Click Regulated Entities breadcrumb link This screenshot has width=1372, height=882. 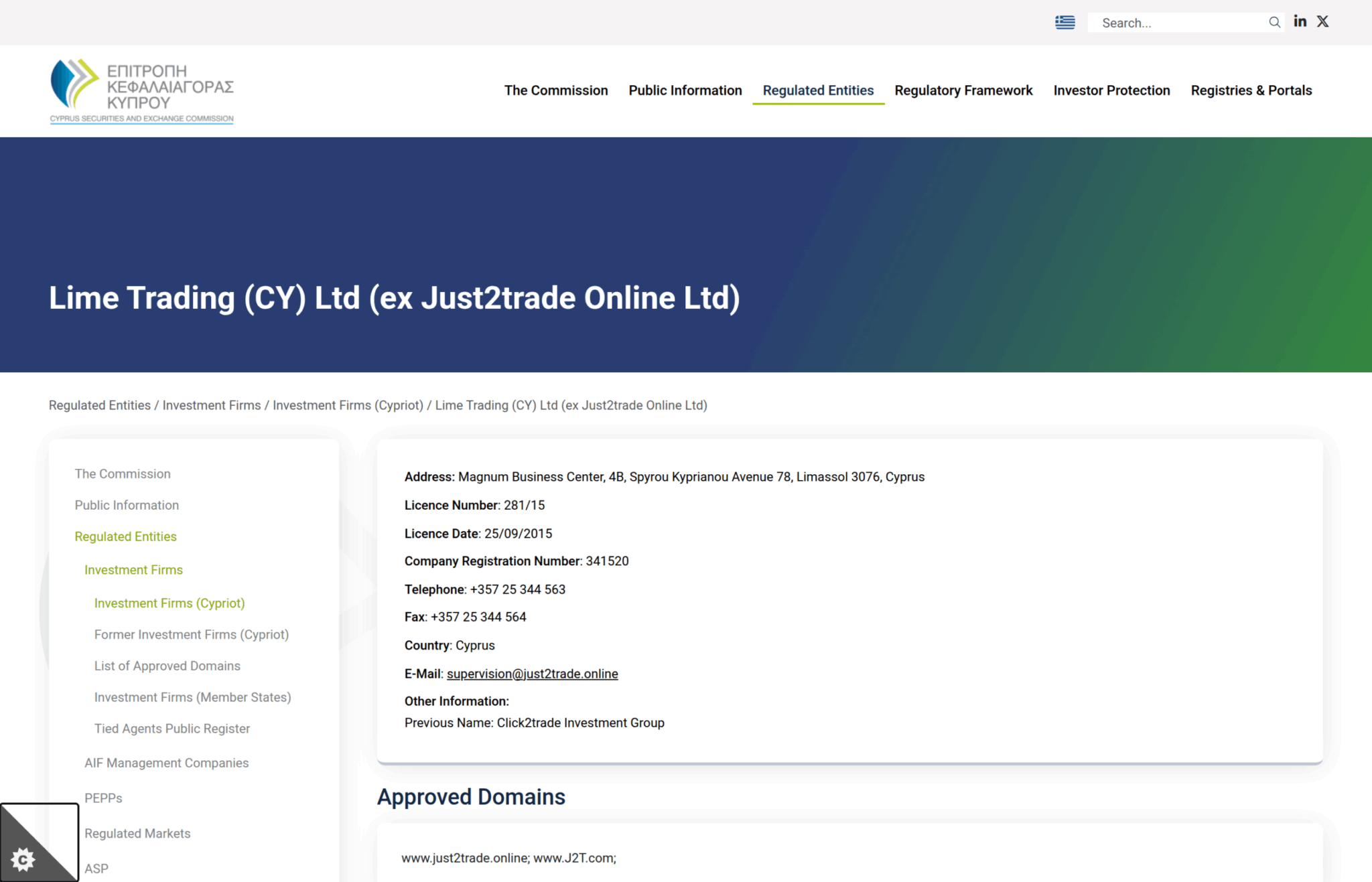pyautogui.click(x=100, y=405)
